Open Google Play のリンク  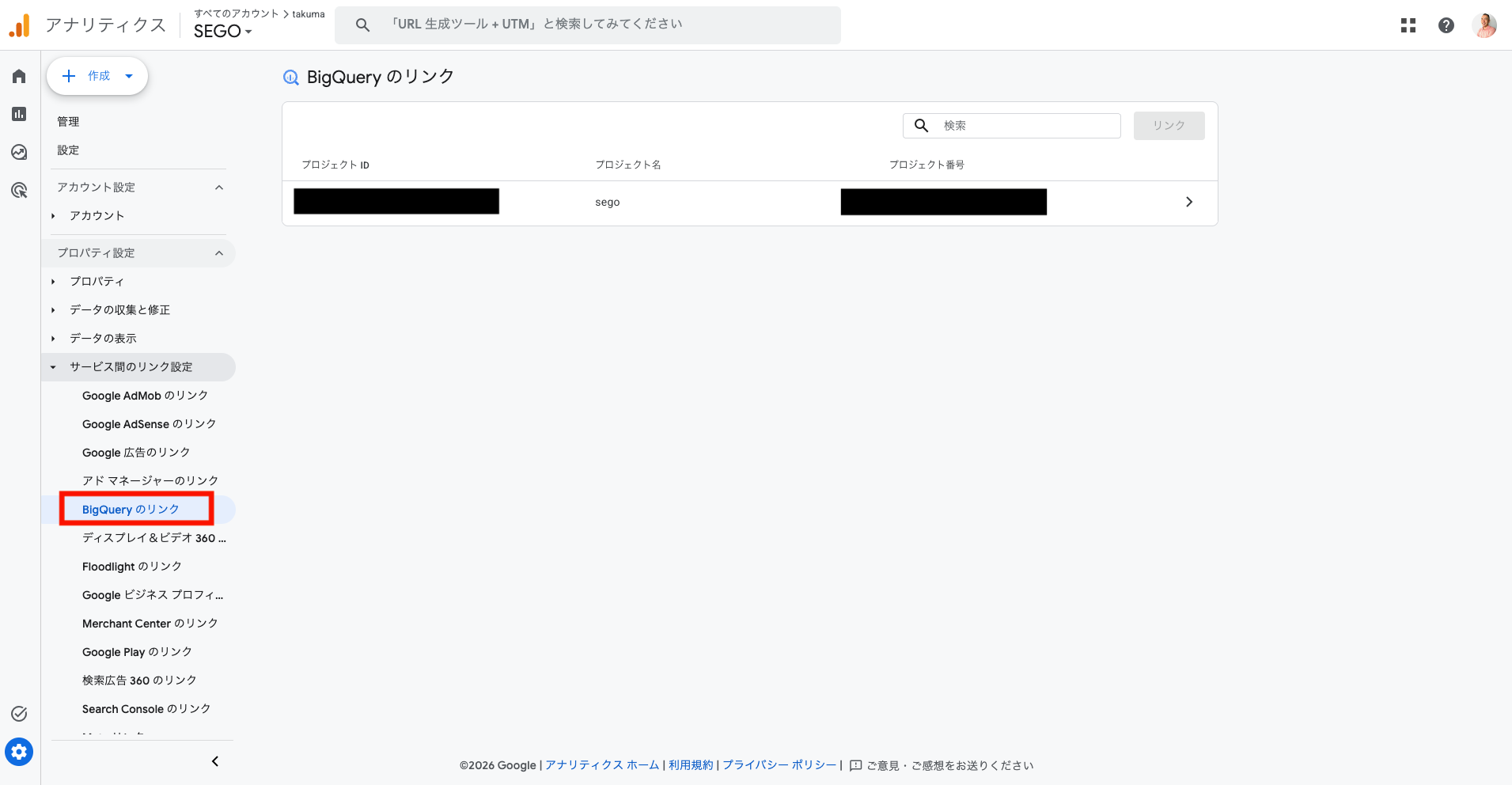pyautogui.click(x=138, y=652)
